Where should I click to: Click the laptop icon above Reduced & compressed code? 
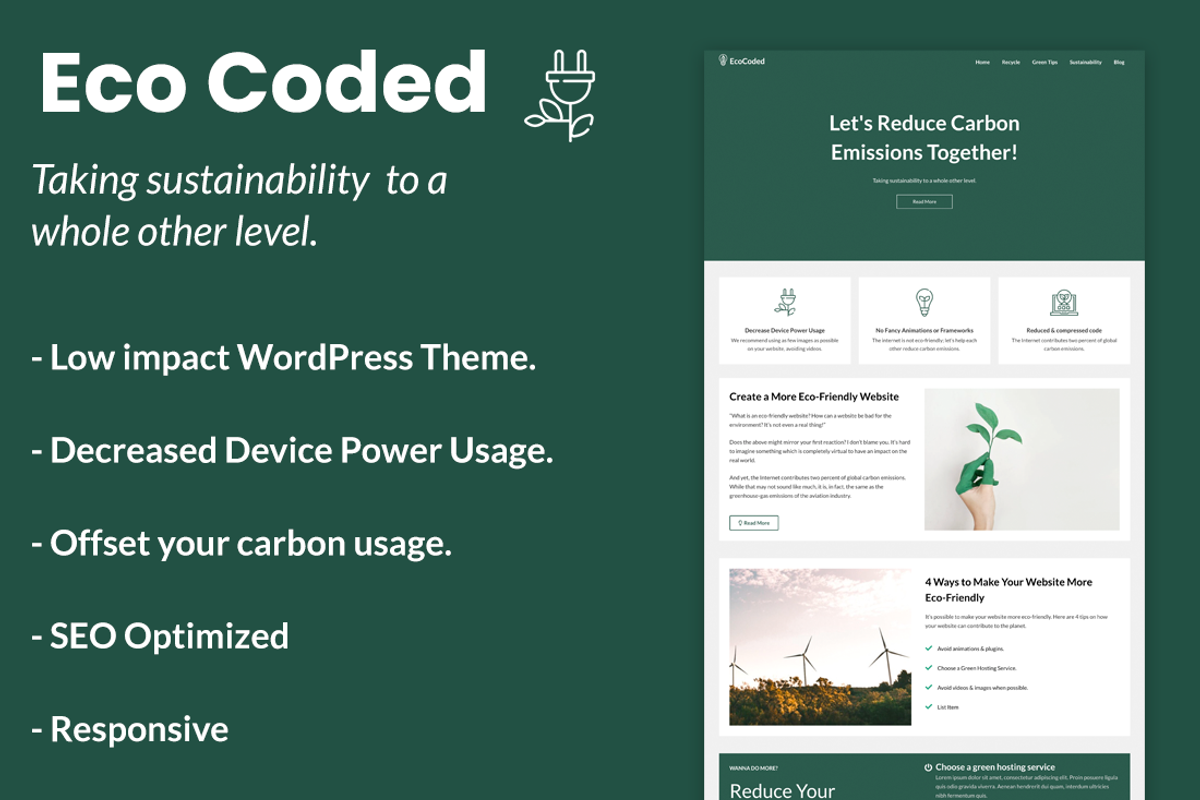click(1064, 303)
